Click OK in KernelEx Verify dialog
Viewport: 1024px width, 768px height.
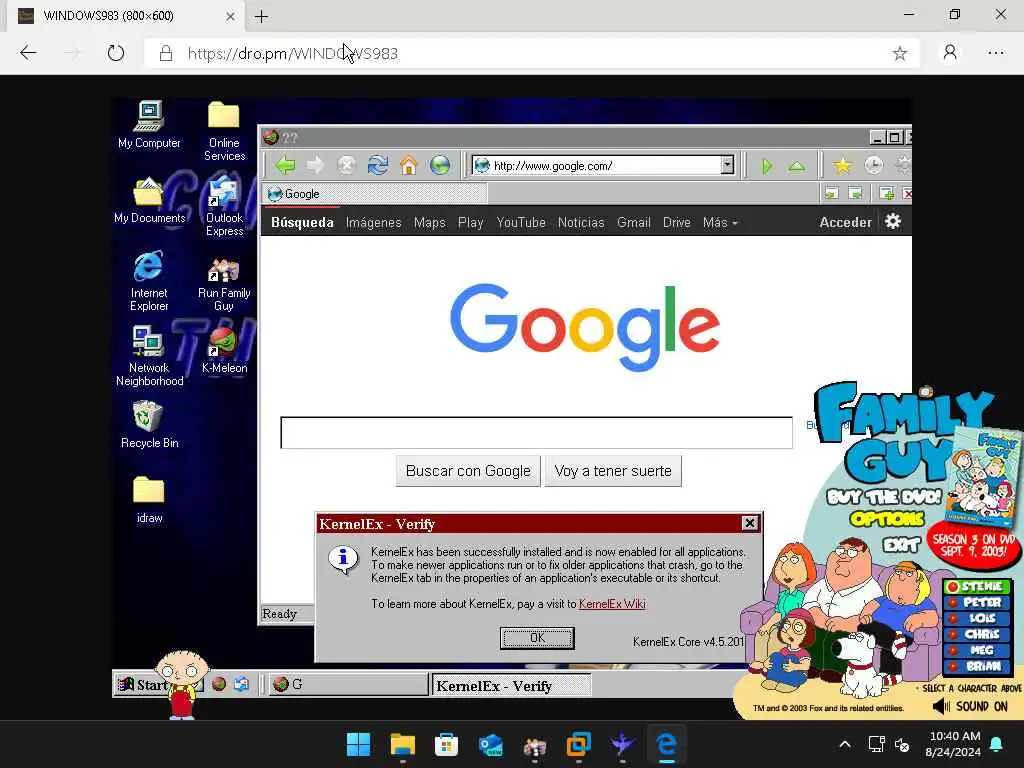tap(537, 638)
